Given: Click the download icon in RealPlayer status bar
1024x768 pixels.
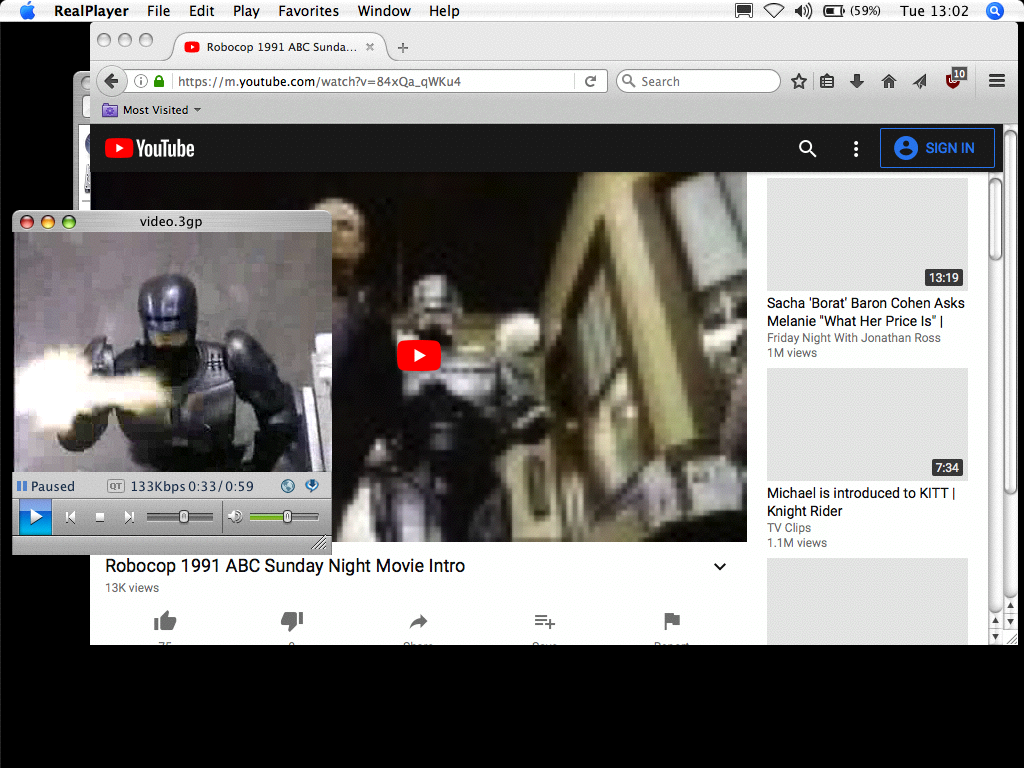Looking at the screenshot, I should click(312, 486).
